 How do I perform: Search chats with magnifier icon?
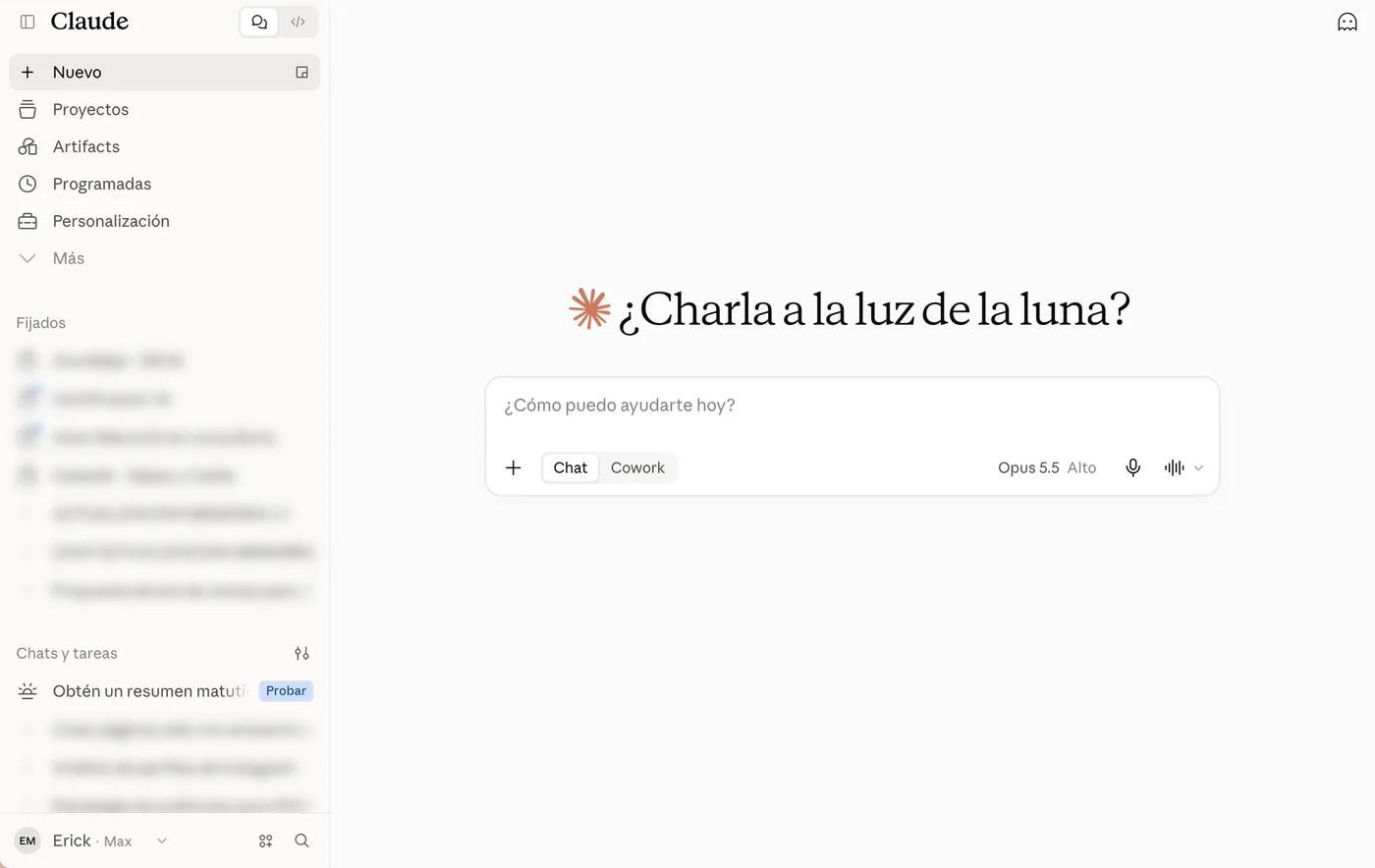tap(302, 841)
